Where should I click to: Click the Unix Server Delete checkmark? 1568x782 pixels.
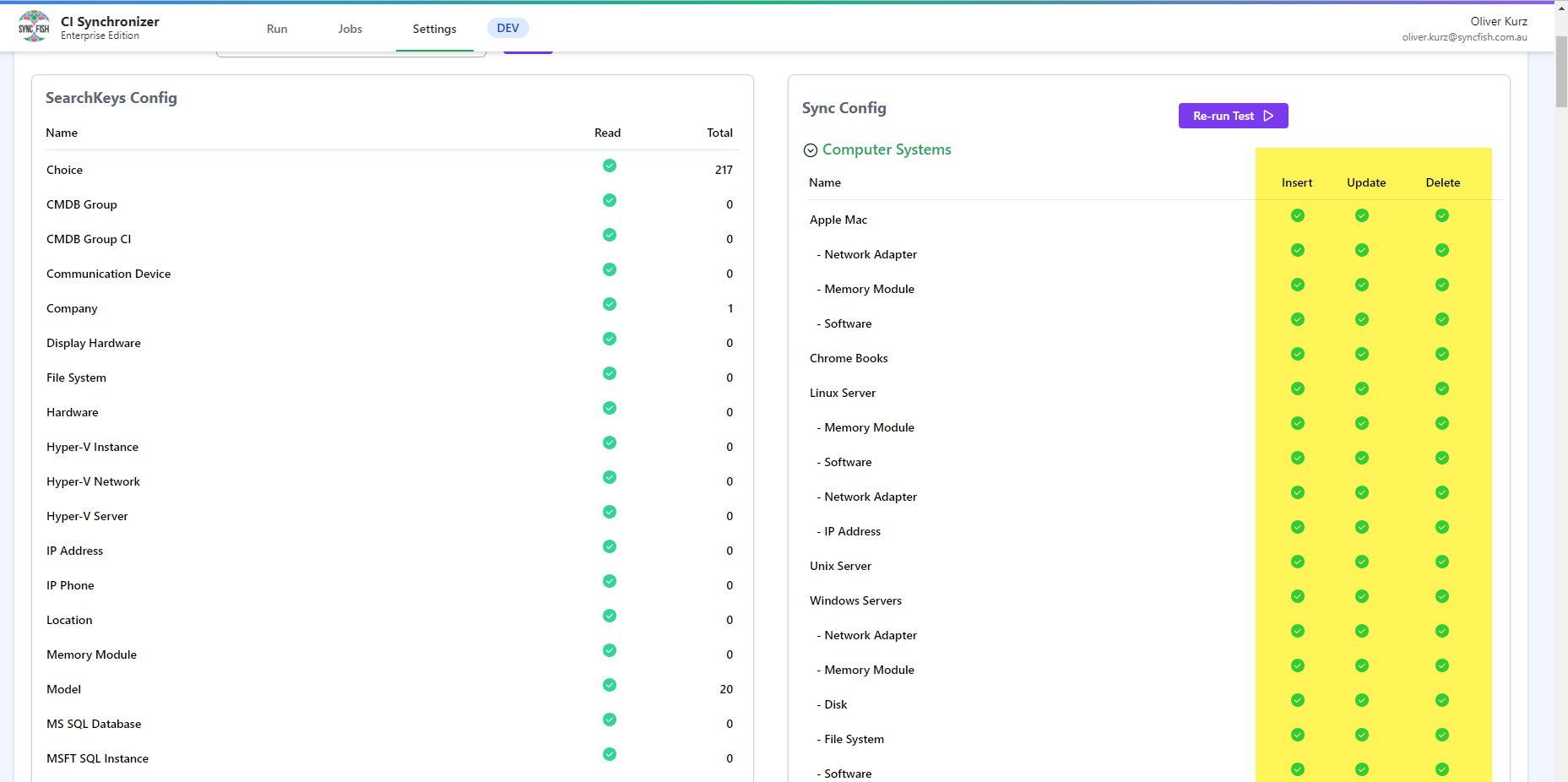point(1442,562)
